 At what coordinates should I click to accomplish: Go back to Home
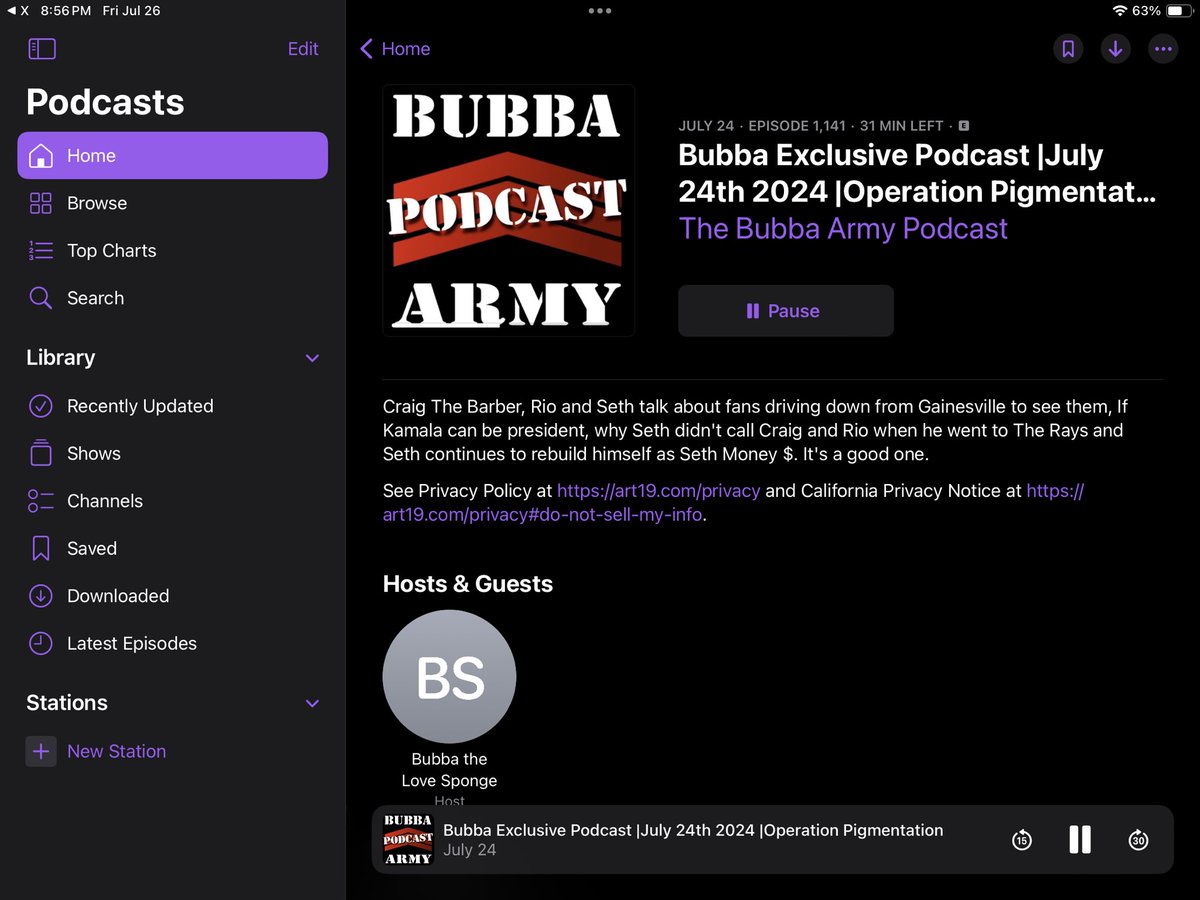tap(395, 49)
